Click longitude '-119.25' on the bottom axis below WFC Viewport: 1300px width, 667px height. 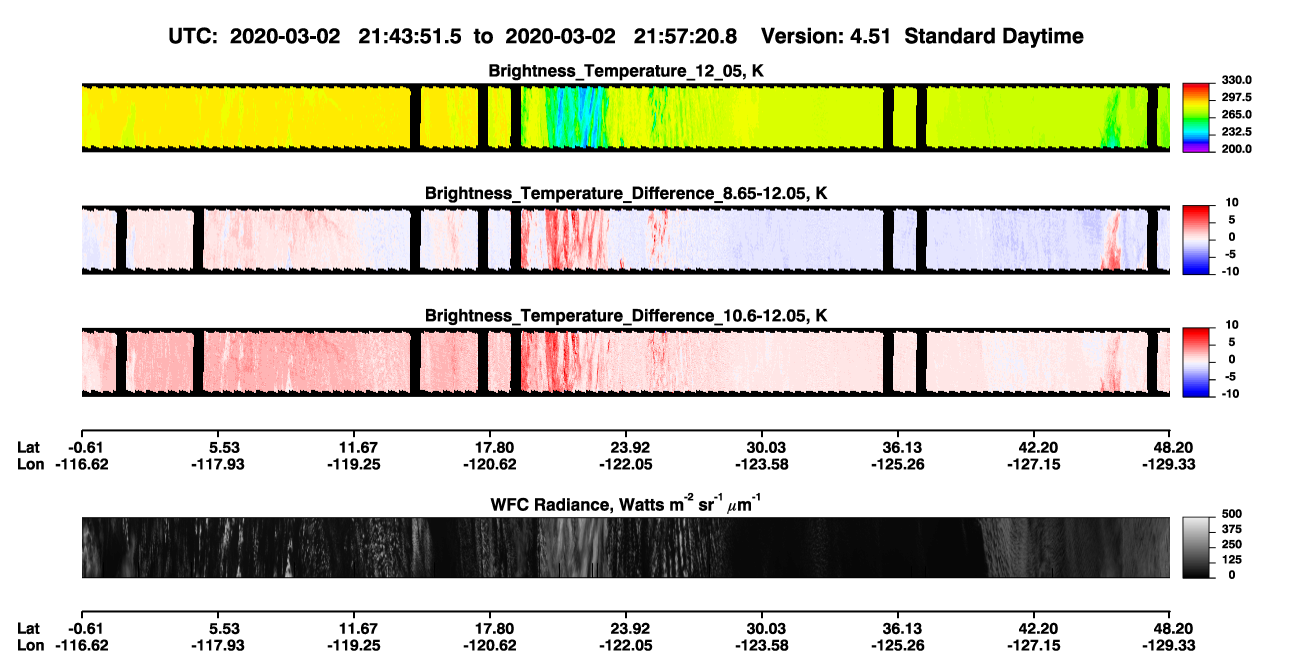(353, 645)
